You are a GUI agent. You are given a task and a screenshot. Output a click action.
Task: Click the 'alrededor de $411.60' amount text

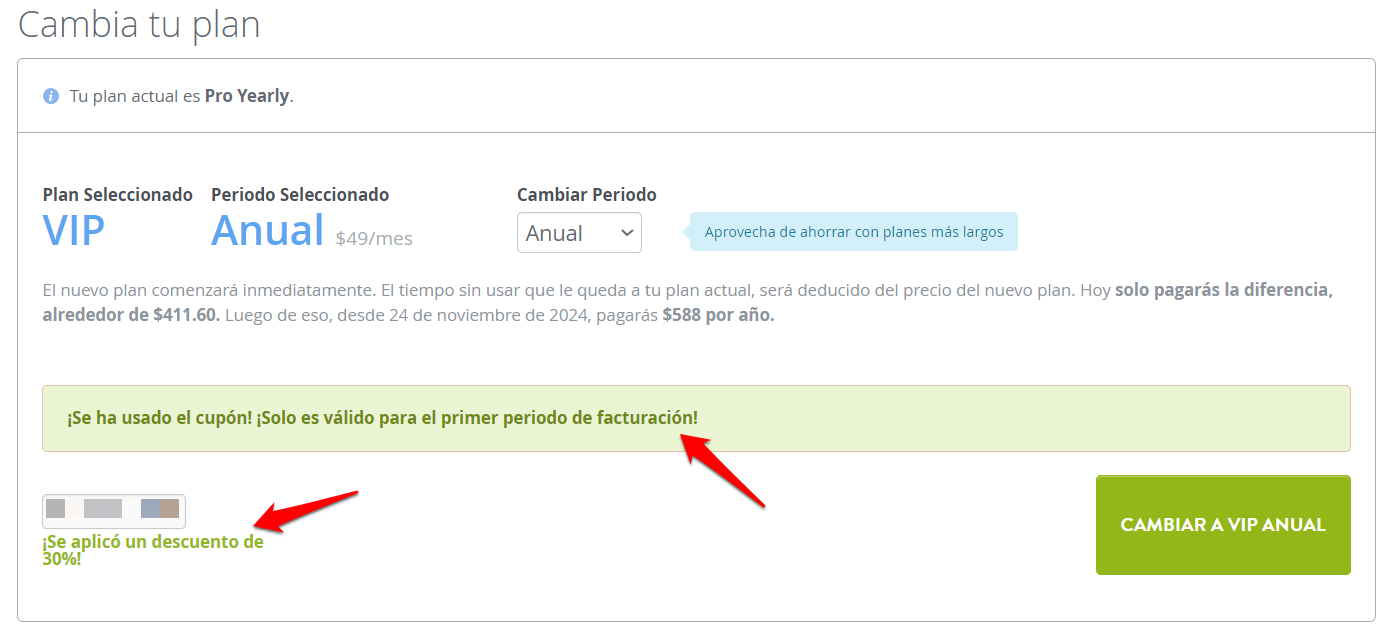pos(131,315)
